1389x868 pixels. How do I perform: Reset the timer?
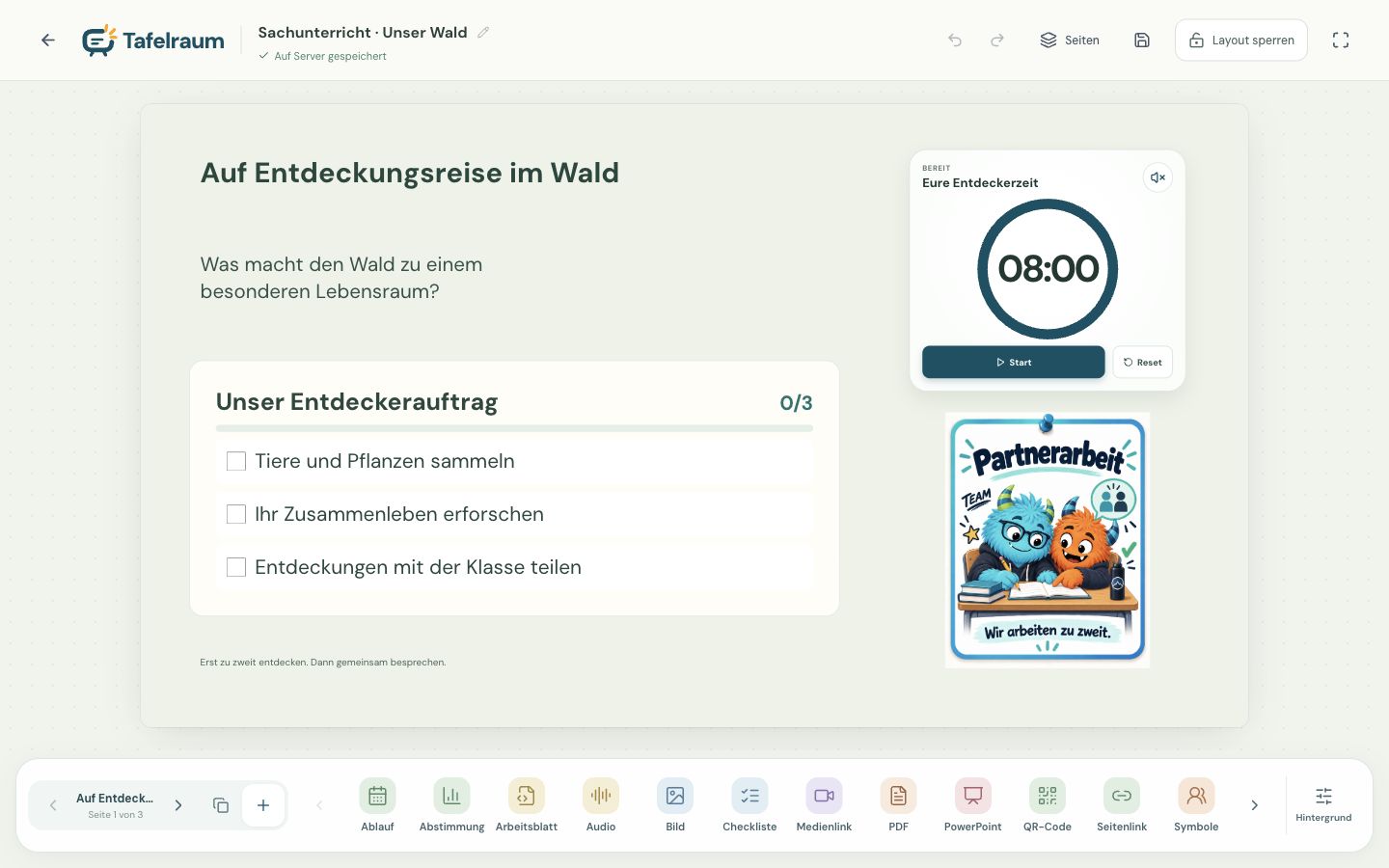coord(1142,363)
